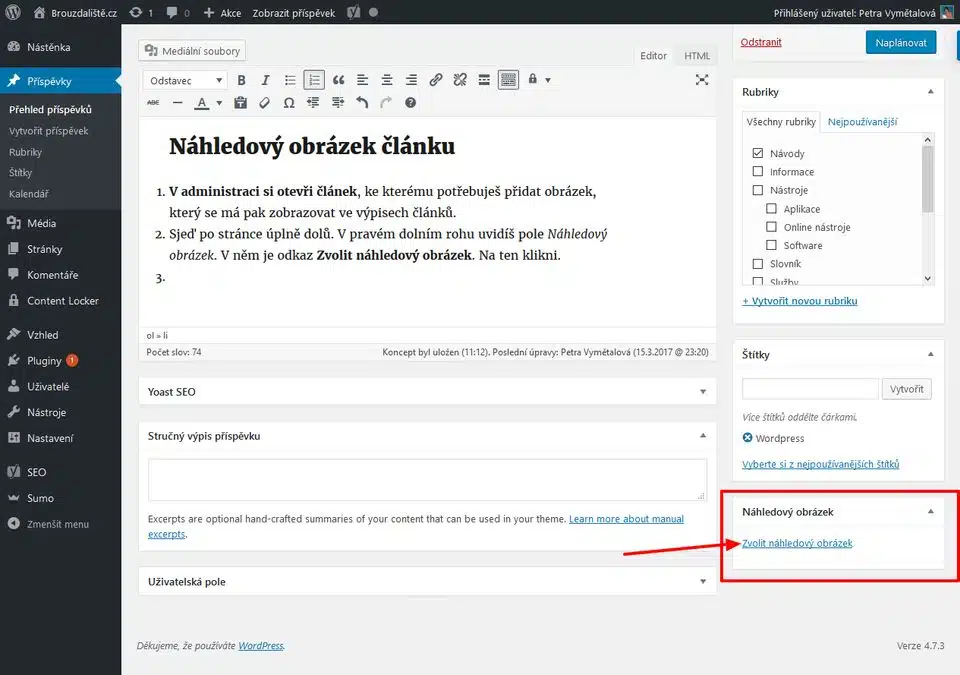Check the Nástroje category
This screenshot has width=960, height=675.
click(x=758, y=190)
